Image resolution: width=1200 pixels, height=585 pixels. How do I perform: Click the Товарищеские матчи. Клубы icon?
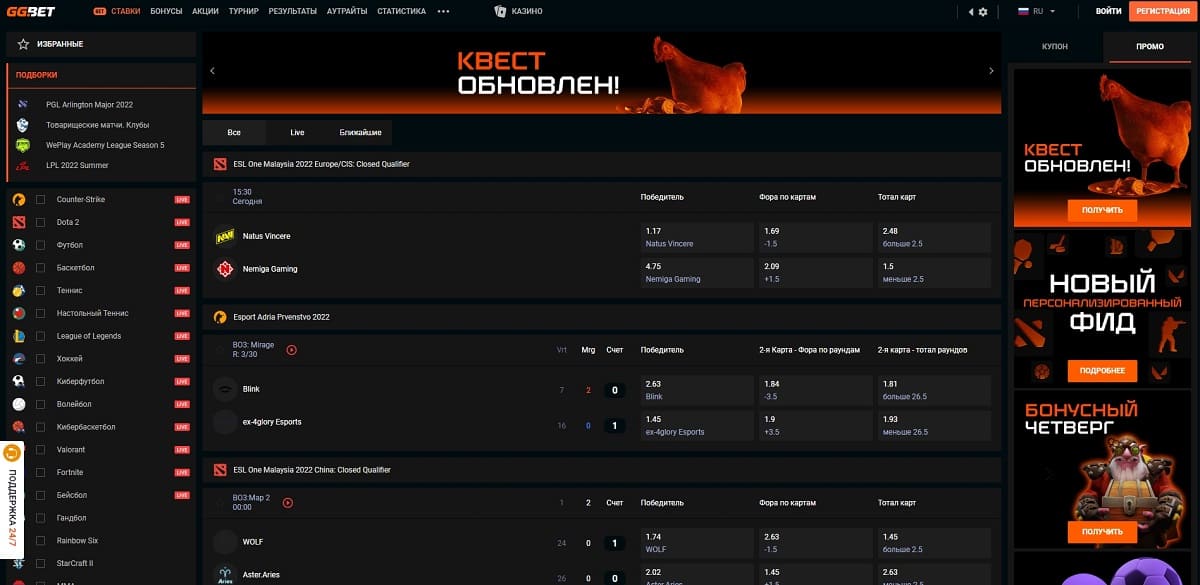(23, 125)
